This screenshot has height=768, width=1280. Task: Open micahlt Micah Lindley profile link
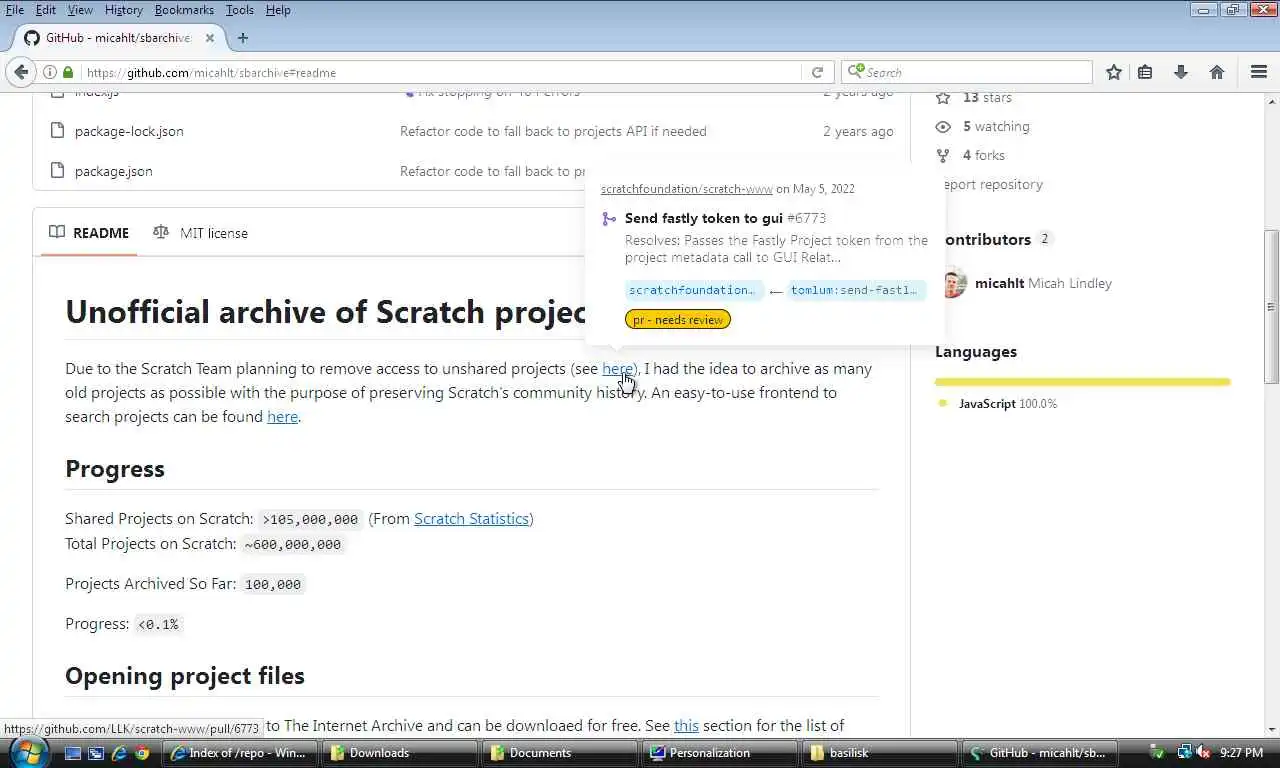pyautogui.click(x=1043, y=283)
